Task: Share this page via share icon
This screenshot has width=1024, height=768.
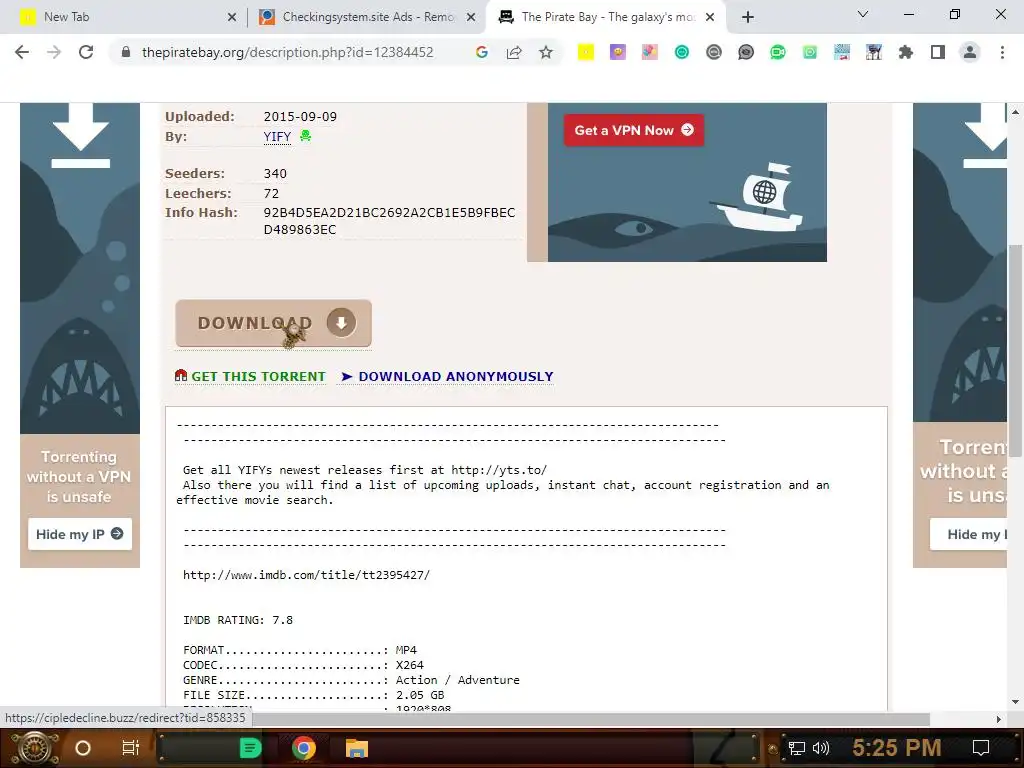Action: point(514,52)
